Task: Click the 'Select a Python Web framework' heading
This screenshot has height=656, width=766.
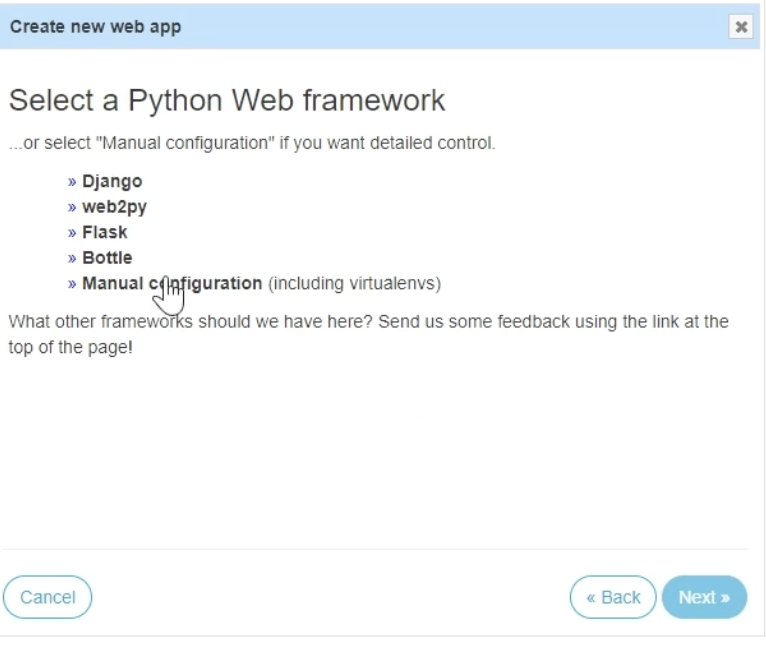Action: click(227, 101)
